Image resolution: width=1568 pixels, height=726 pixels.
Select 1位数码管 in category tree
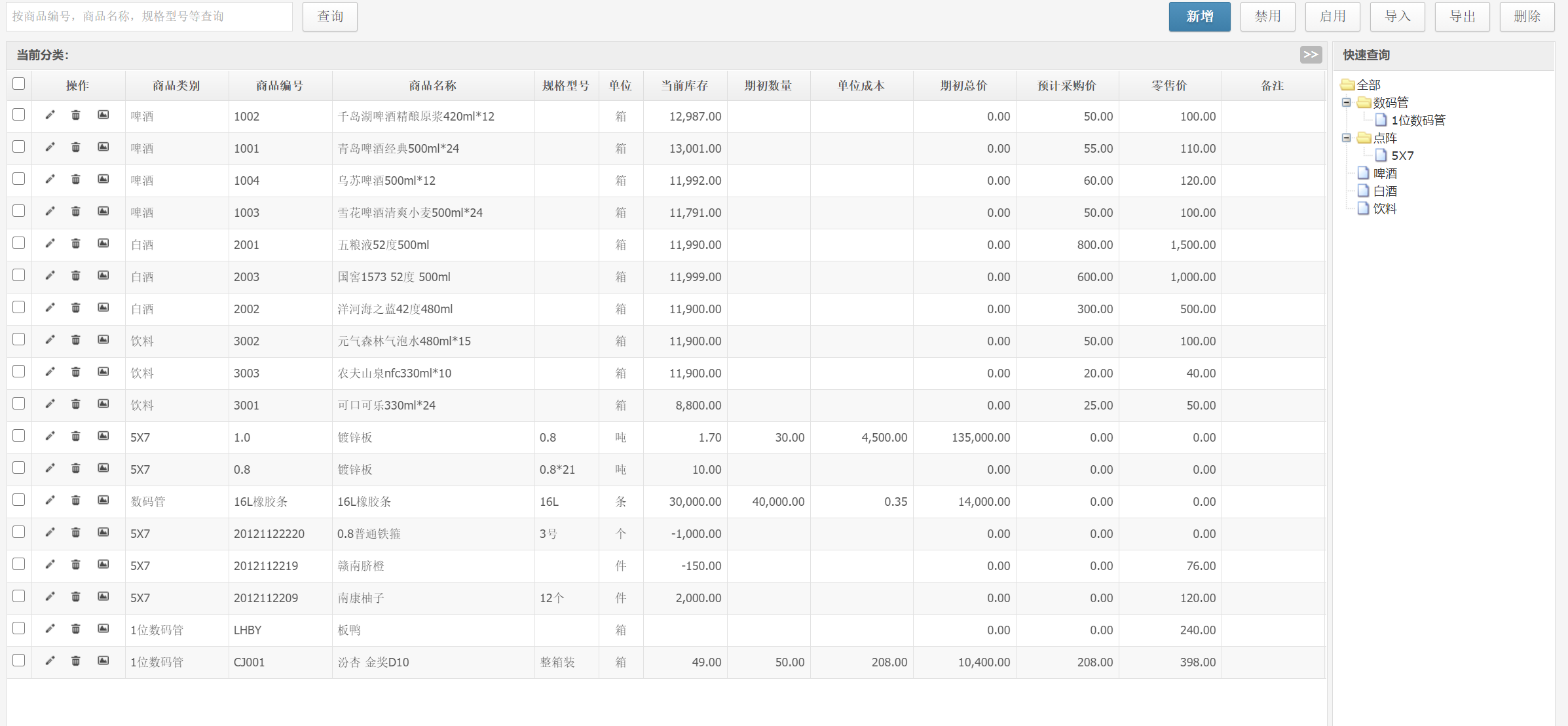coord(1418,120)
